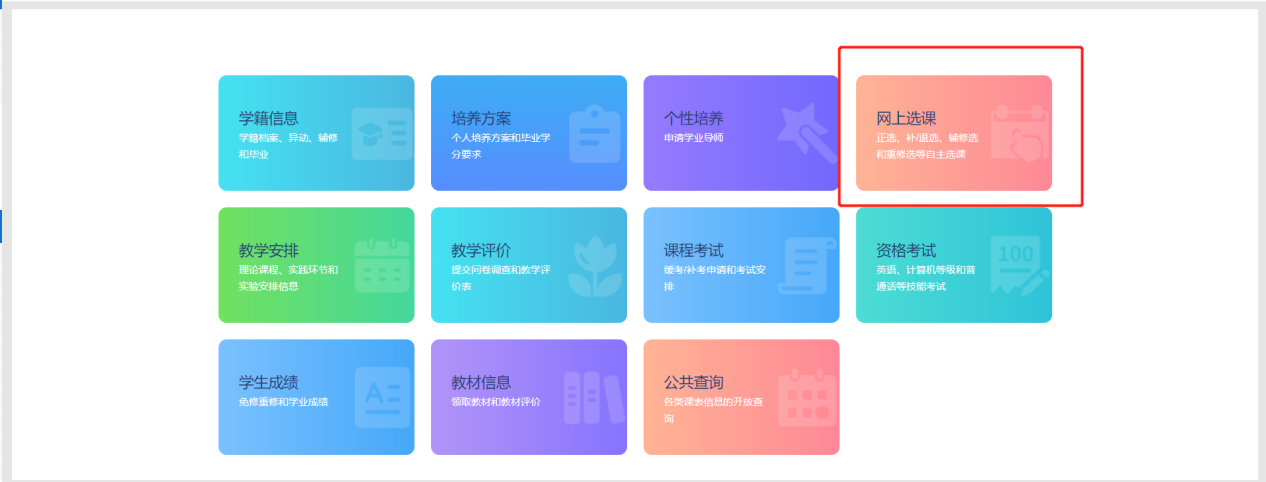The image size is (1266, 482).
Task: Click the hand-pointer calendar icon on 网上选课
Action: point(1019,134)
